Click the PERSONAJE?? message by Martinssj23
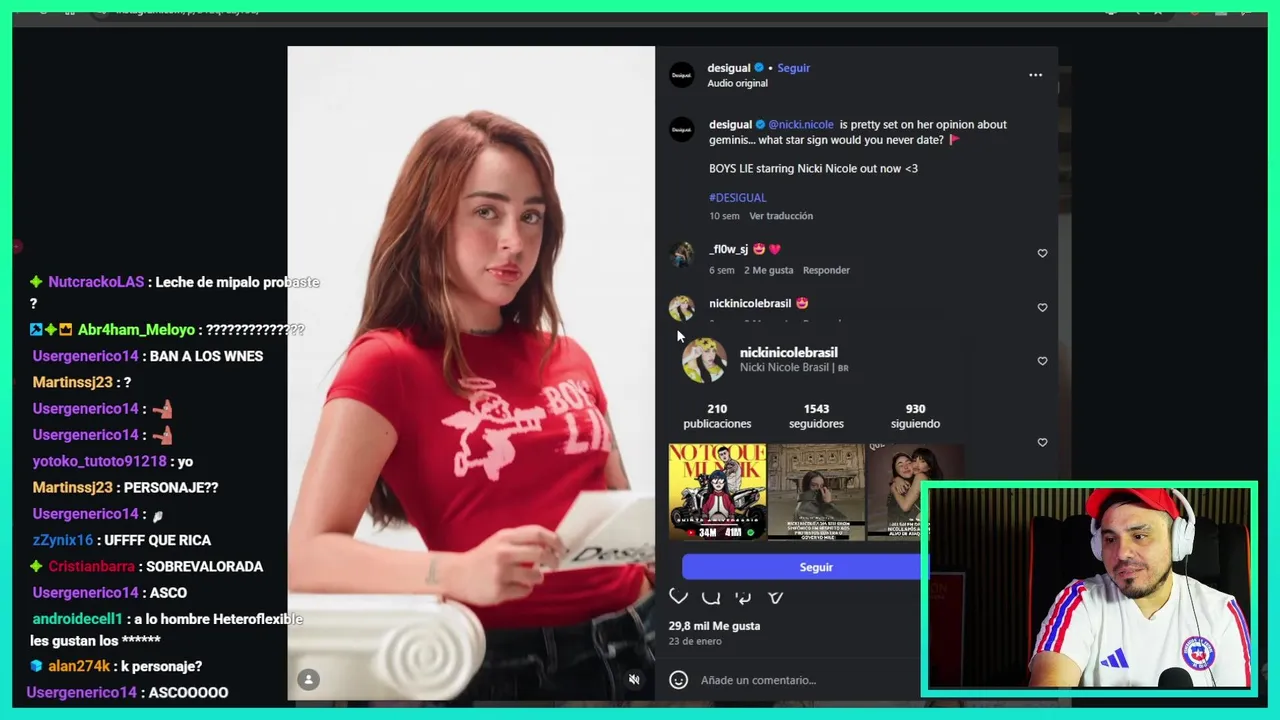Viewport: 1280px width, 720px height. 170,488
